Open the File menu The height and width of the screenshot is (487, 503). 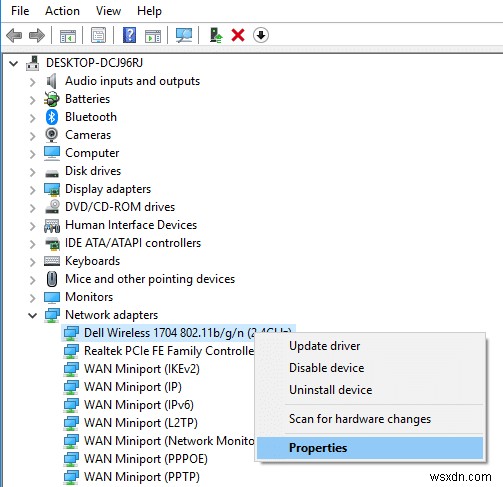20,11
